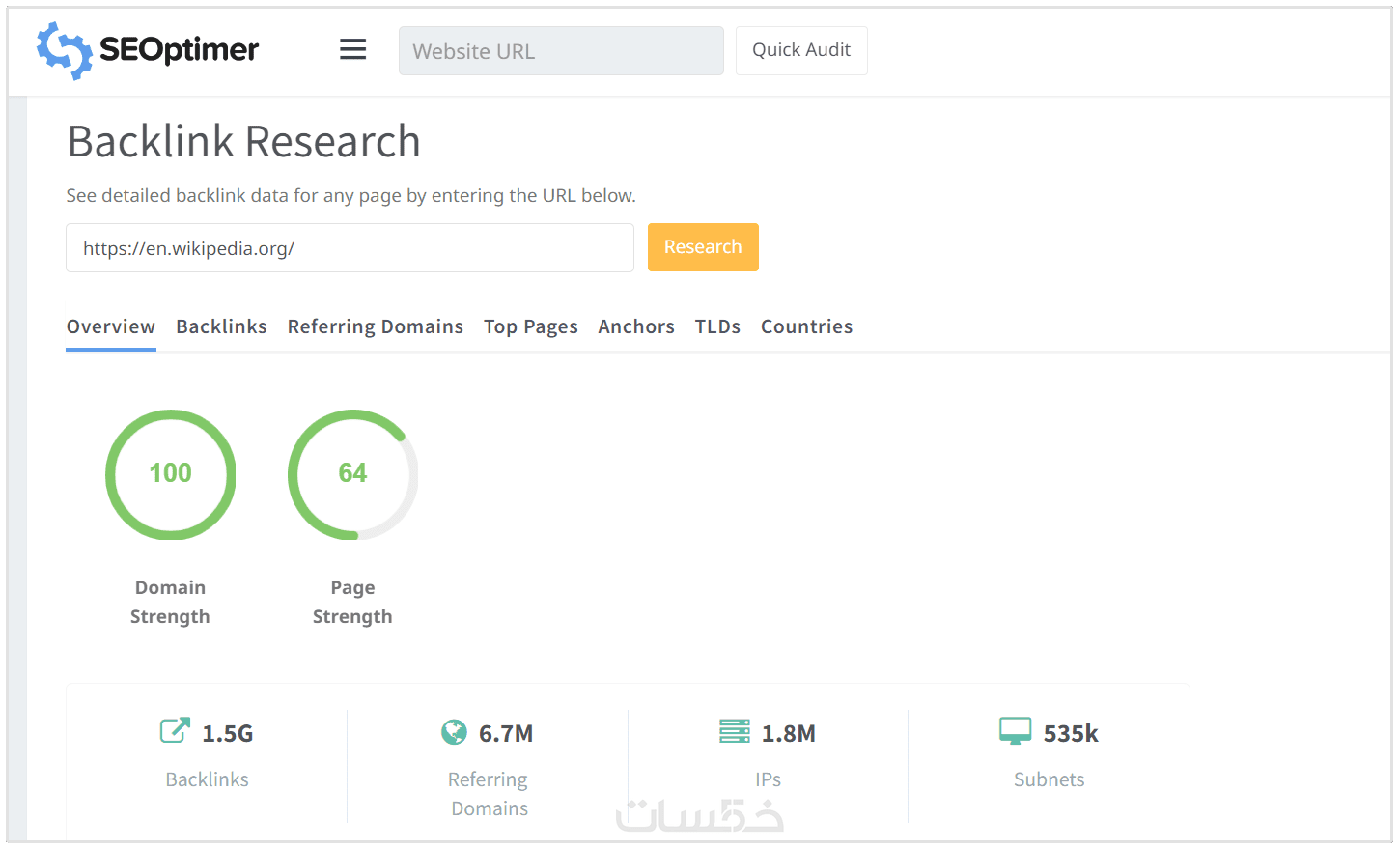1400x850 pixels.
Task: Click the orange Research button
Action: coord(703,247)
